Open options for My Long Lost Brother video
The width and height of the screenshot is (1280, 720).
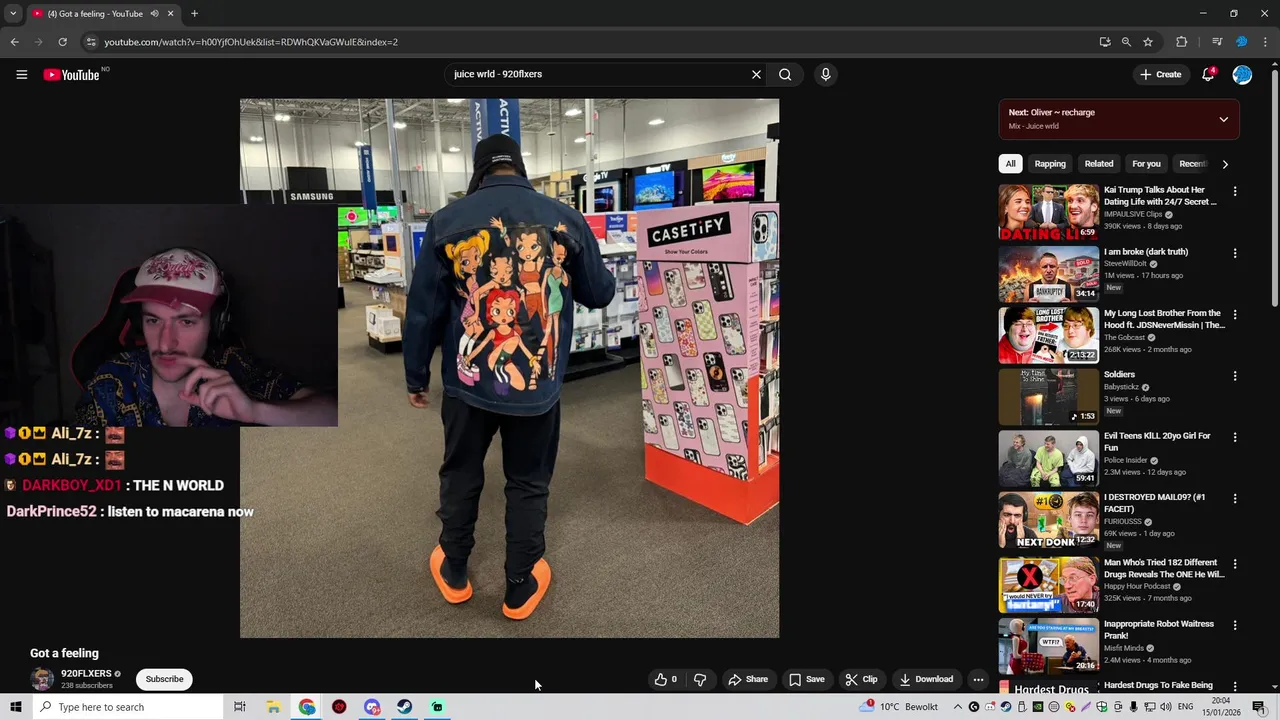click(x=1234, y=314)
